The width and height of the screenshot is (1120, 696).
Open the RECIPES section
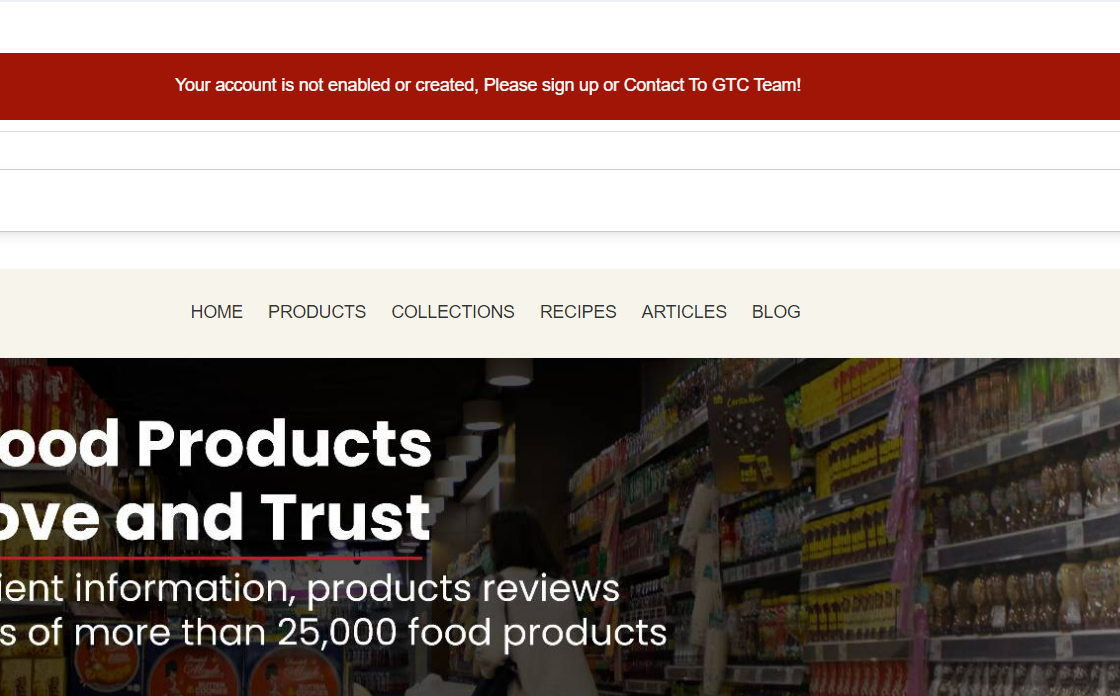(x=578, y=312)
